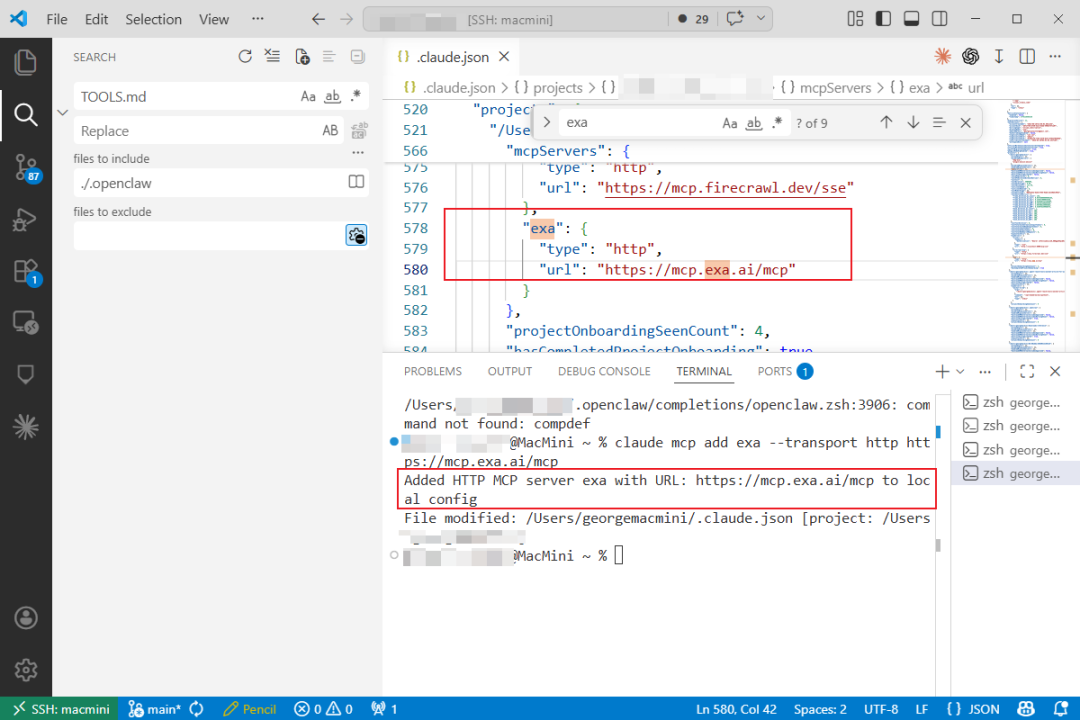
Task: Toggle Match Whole Word in search panel
Action: (333, 96)
